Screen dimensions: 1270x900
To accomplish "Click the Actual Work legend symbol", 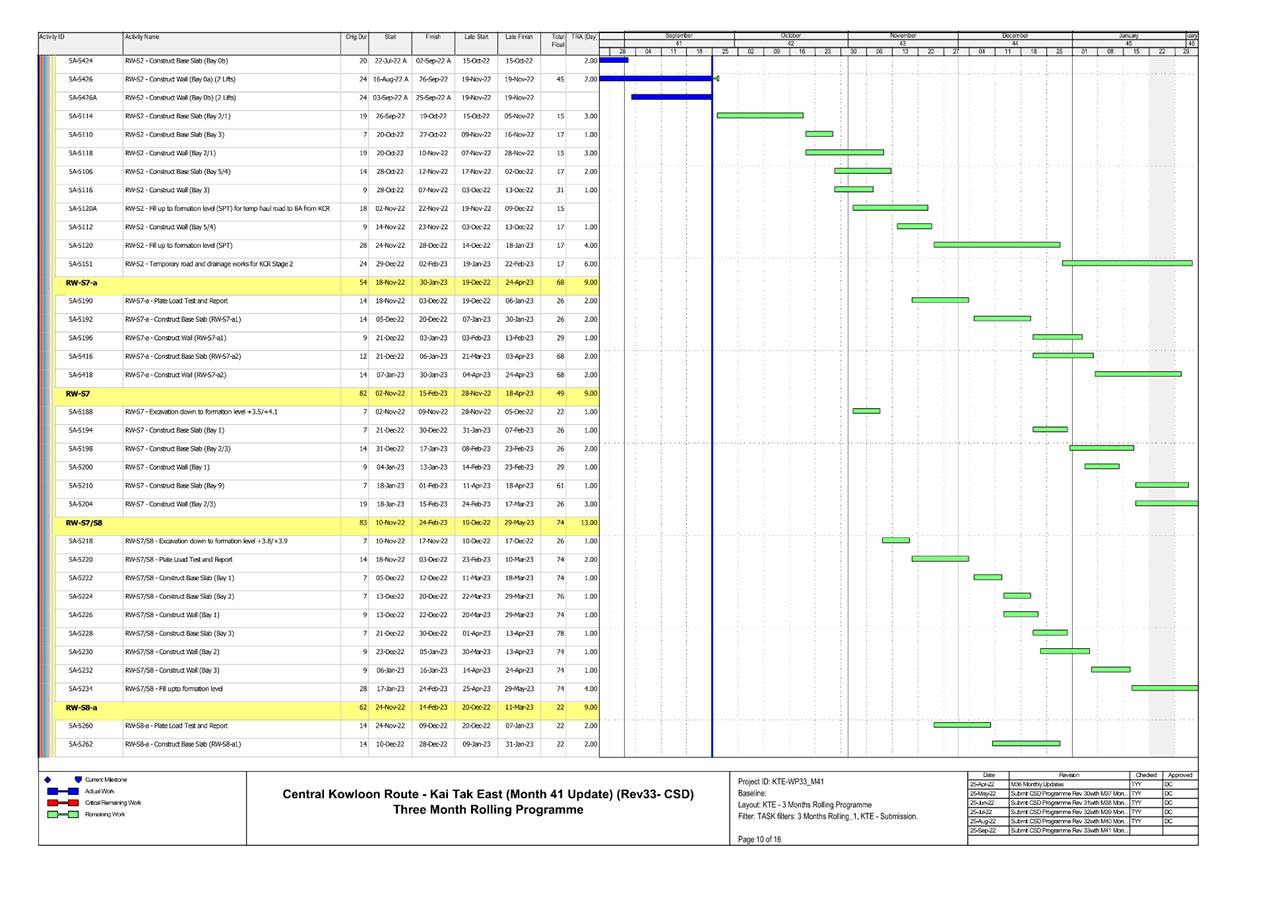I will click(x=63, y=791).
